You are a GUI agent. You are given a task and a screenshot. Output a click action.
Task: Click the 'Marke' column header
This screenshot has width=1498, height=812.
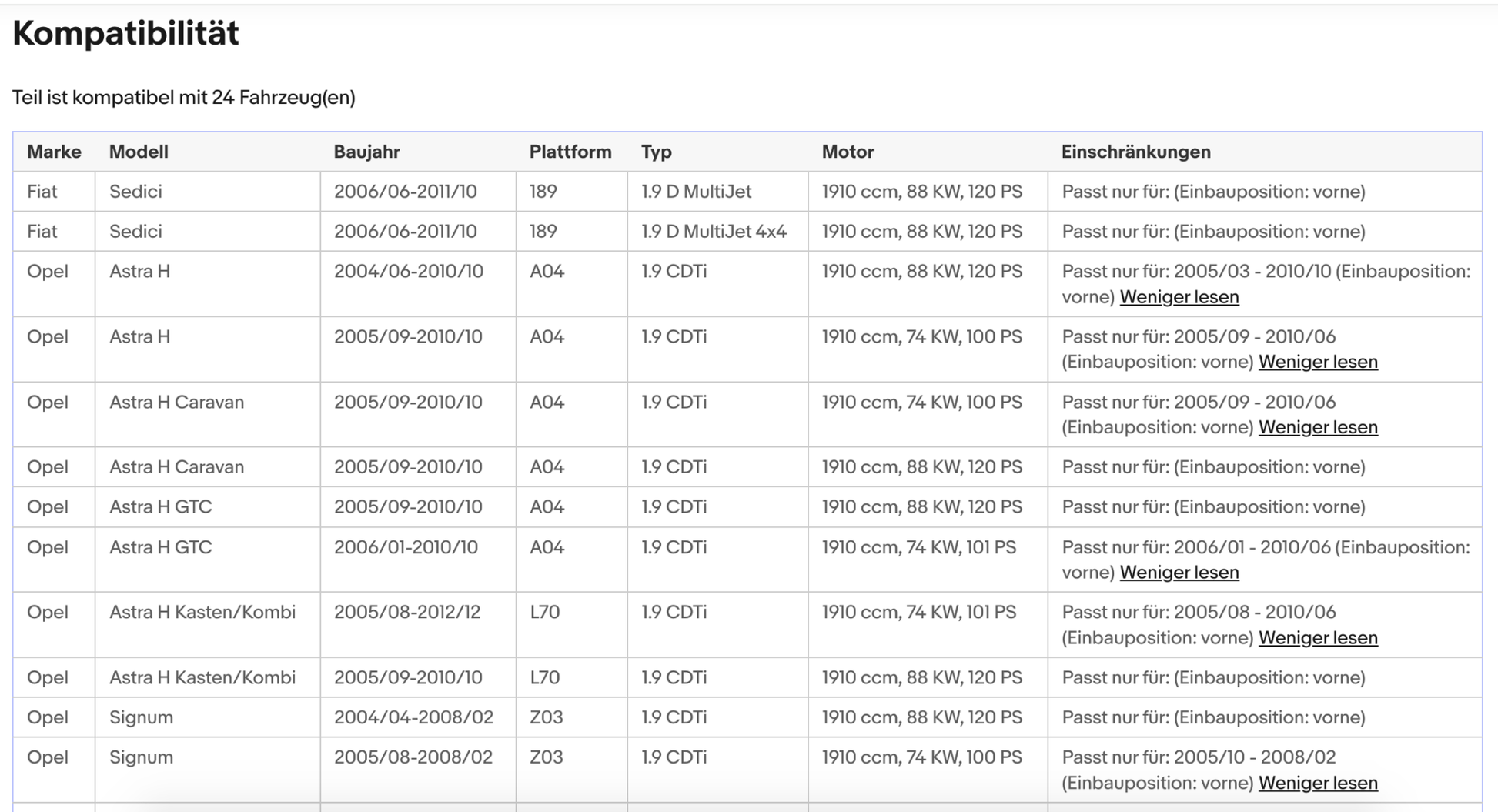(x=54, y=152)
